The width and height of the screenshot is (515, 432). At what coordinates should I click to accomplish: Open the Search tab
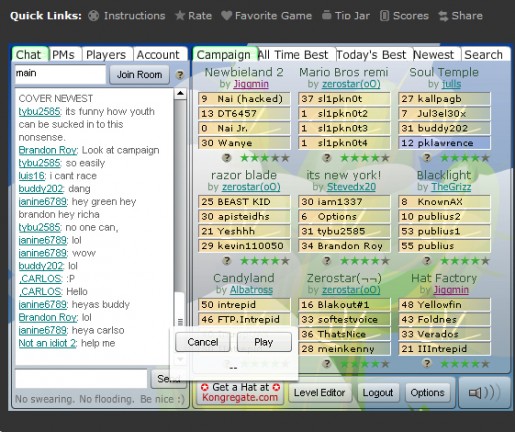[x=484, y=54]
